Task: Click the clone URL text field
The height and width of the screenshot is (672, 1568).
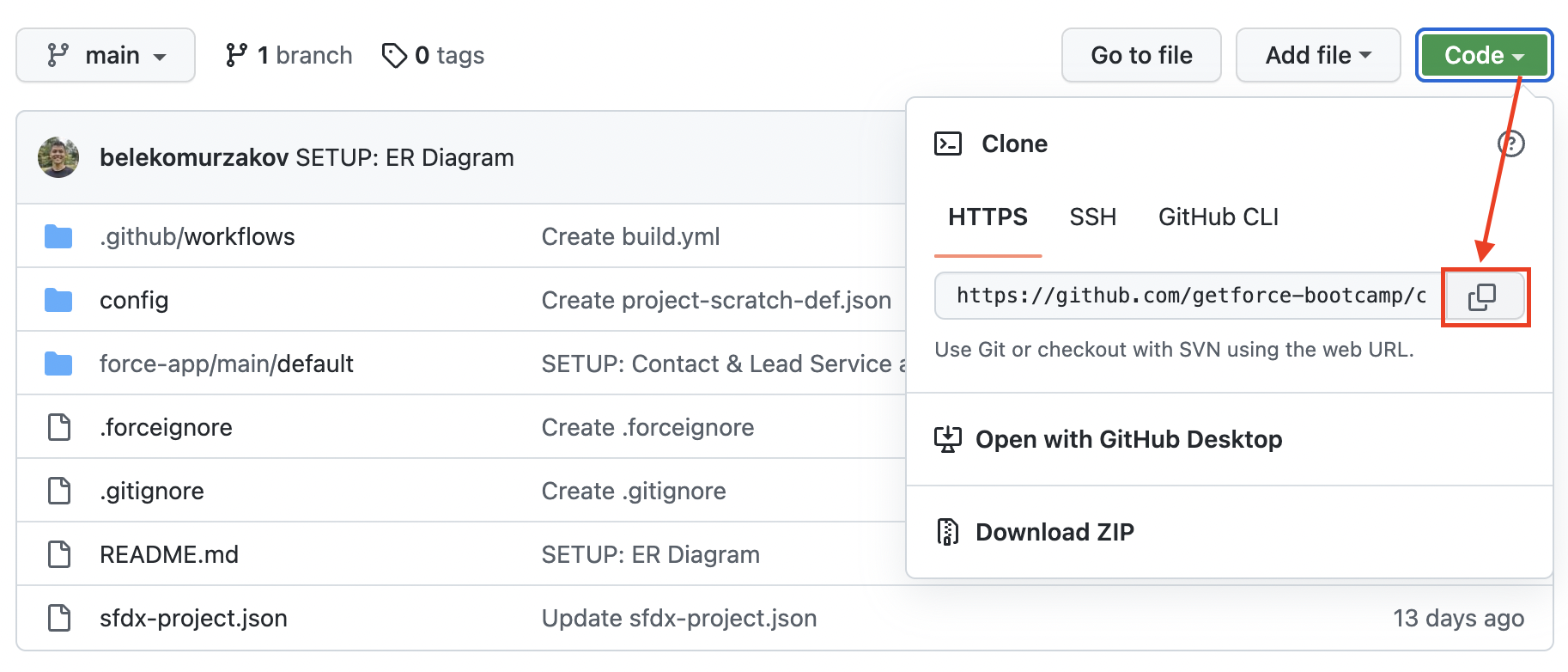Action: pyautogui.click(x=1189, y=296)
